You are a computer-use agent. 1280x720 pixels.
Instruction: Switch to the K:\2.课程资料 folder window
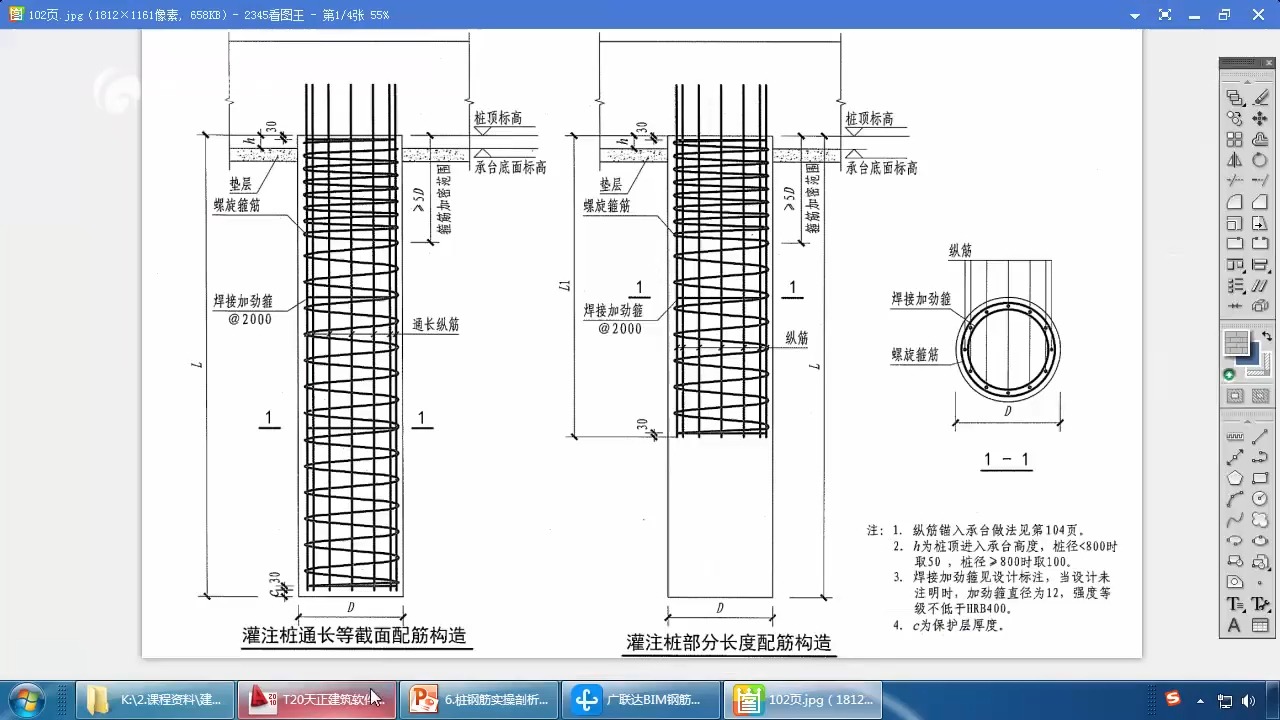coord(155,700)
